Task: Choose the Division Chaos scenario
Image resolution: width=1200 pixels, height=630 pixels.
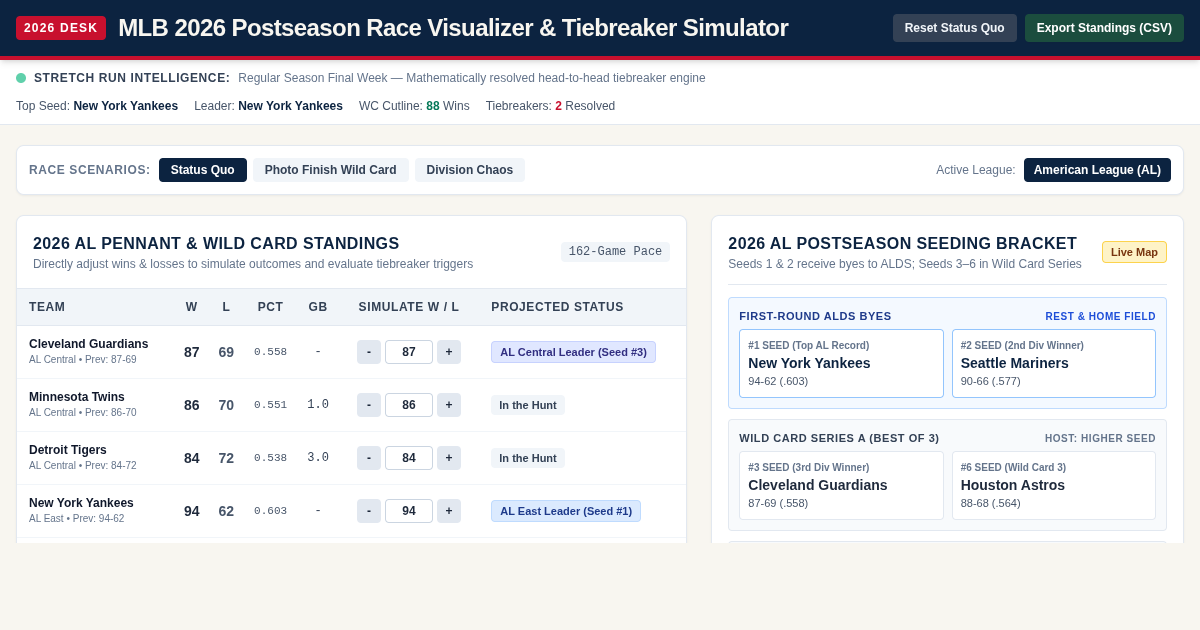Action: tap(470, 170)
